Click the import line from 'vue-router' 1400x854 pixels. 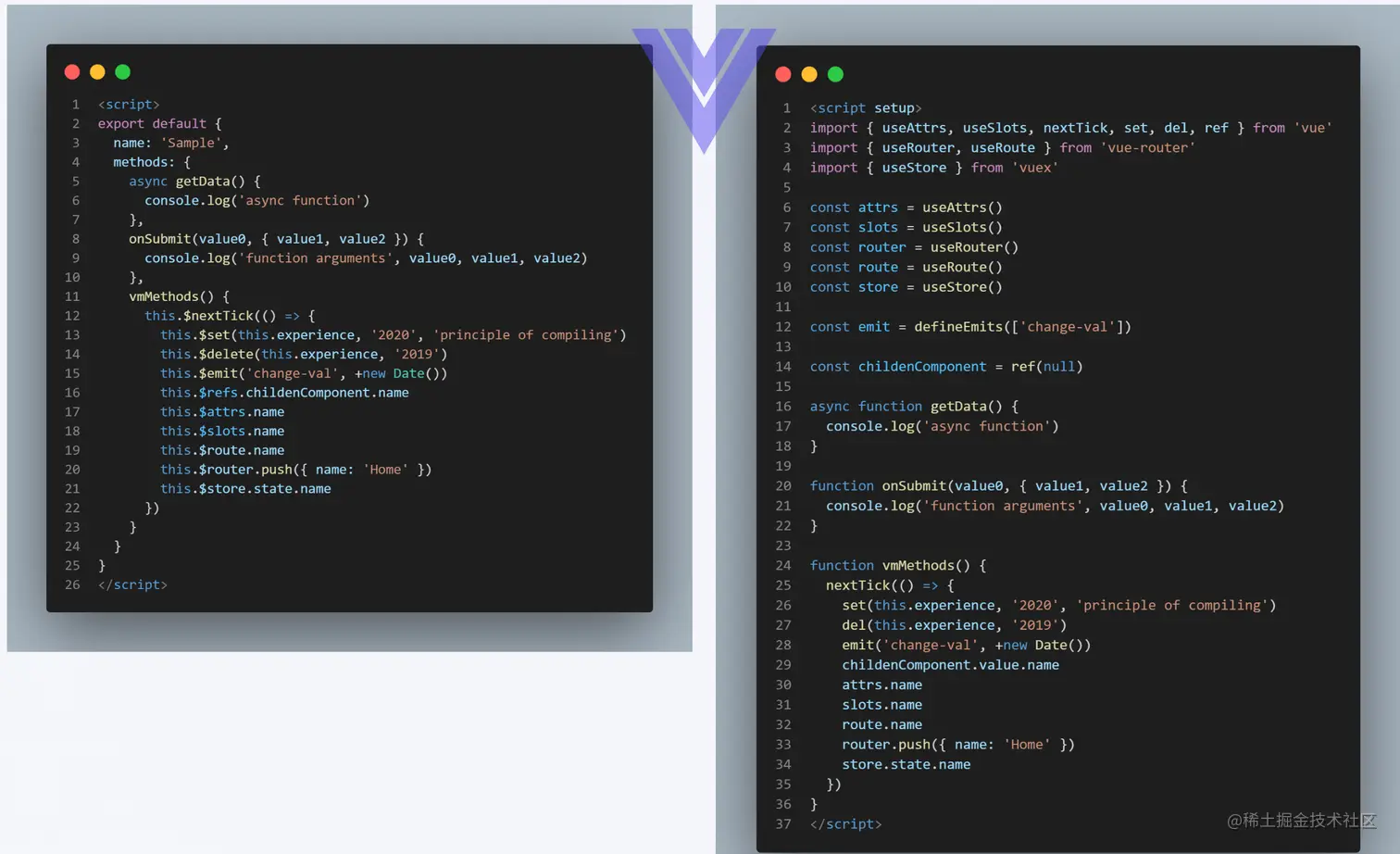(x=1003, y=148)
